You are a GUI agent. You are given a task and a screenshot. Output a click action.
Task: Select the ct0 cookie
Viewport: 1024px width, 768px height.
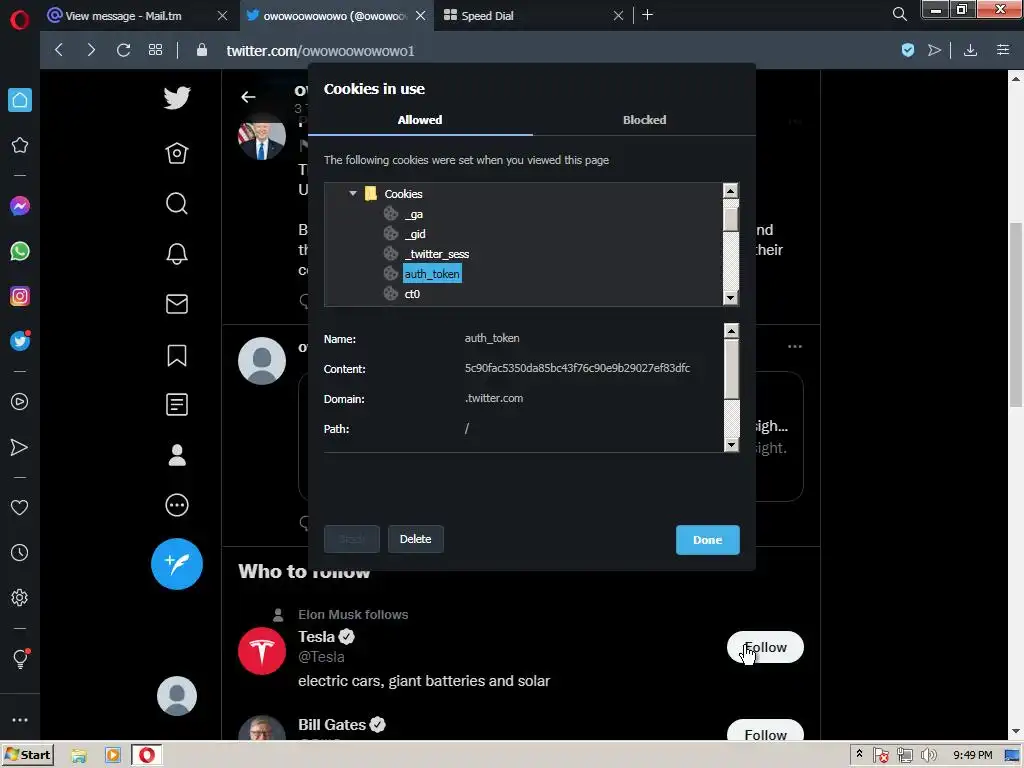coord(412,294)
